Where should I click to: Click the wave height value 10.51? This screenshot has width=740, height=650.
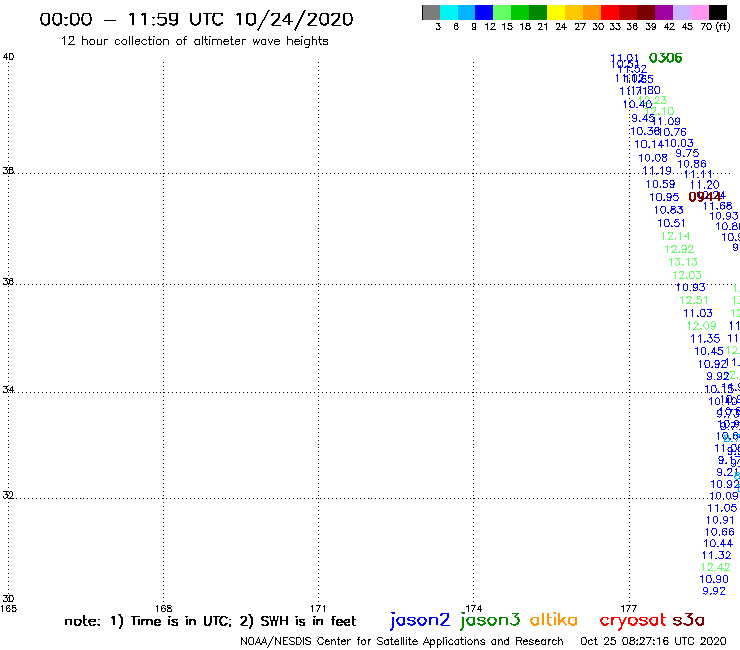(x=671, y=223)
